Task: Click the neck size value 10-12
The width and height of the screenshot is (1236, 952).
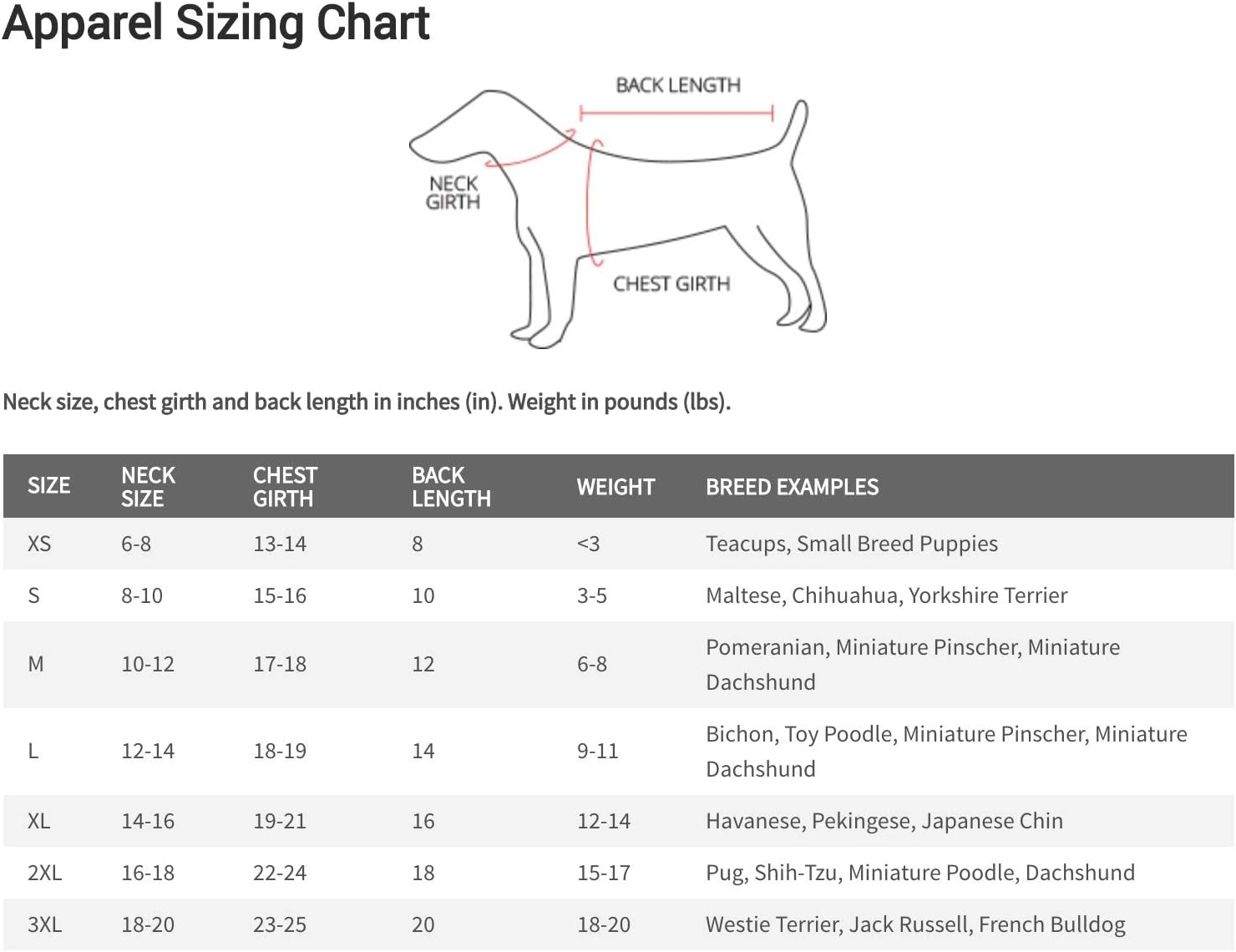Action: pyautogui.click(x=148, y=664)
